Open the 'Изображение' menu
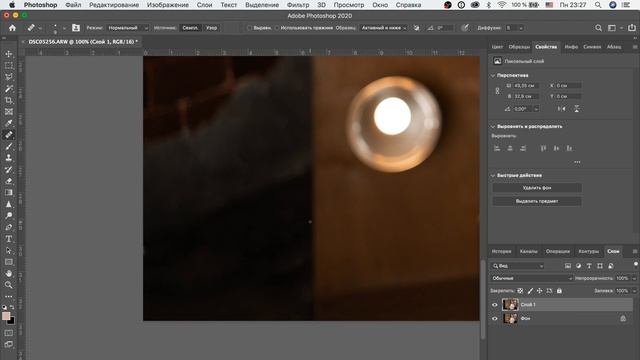Screen dimensions: 640x360 (168, 5)
